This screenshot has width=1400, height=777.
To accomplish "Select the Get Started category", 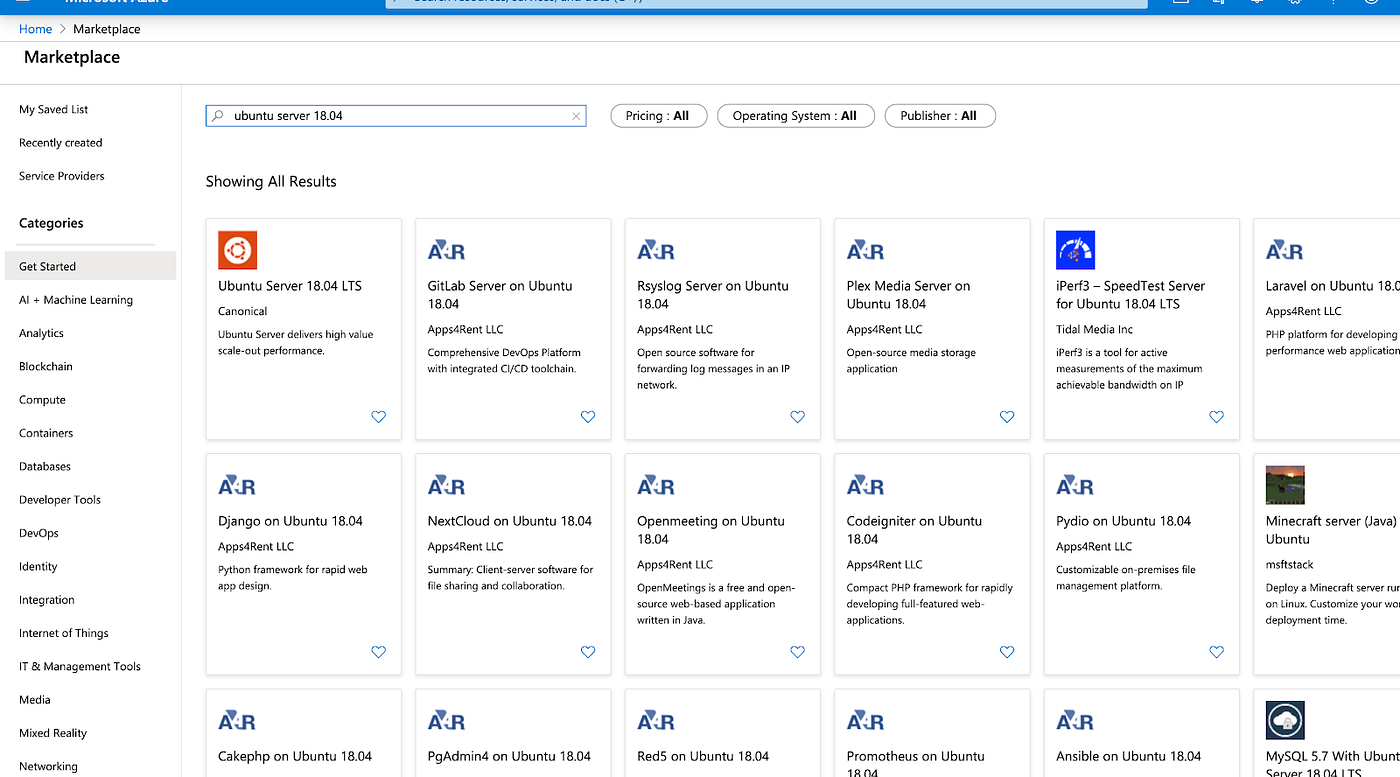I will click(88, 266).
